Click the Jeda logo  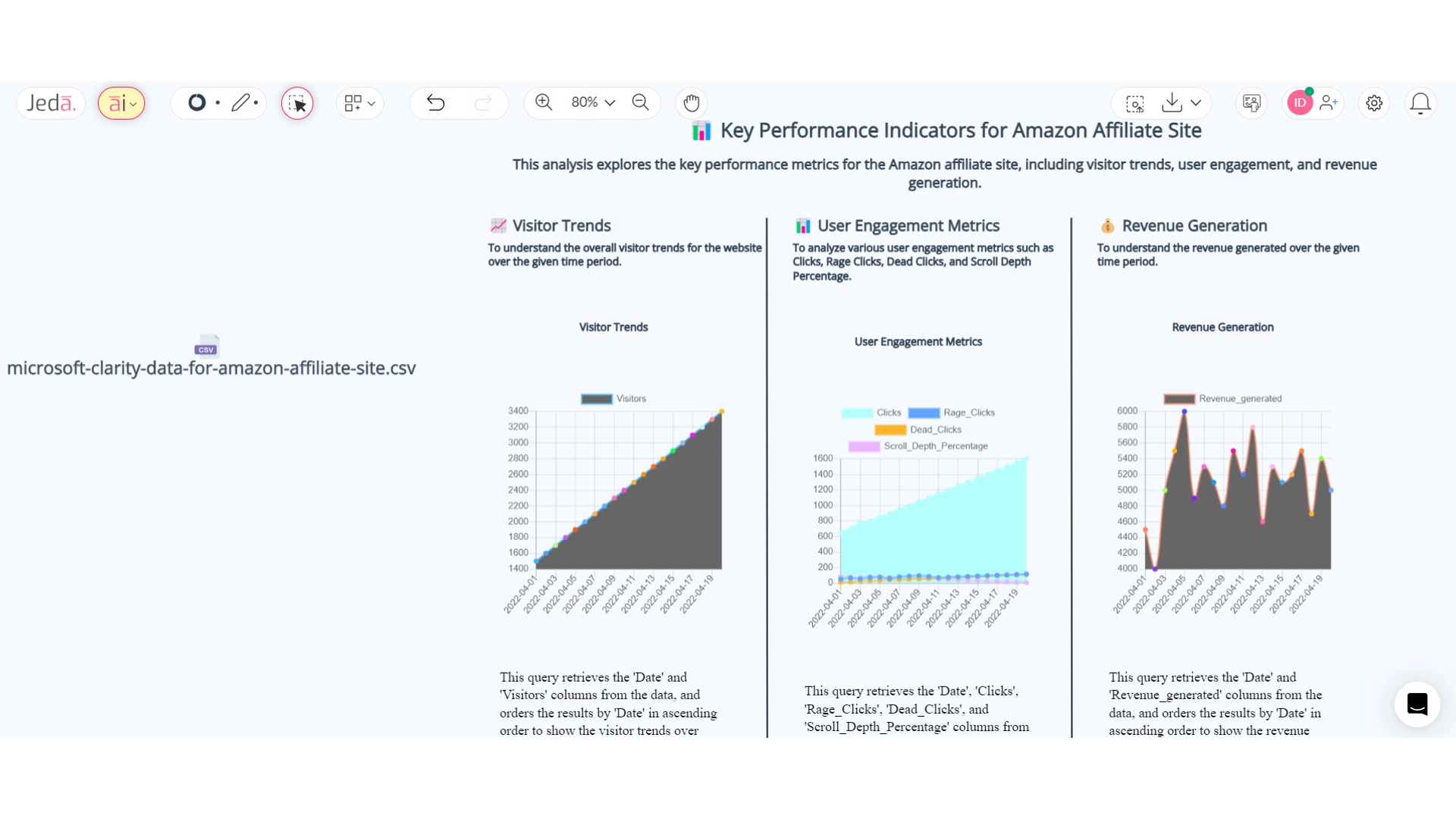coord(50,102)
